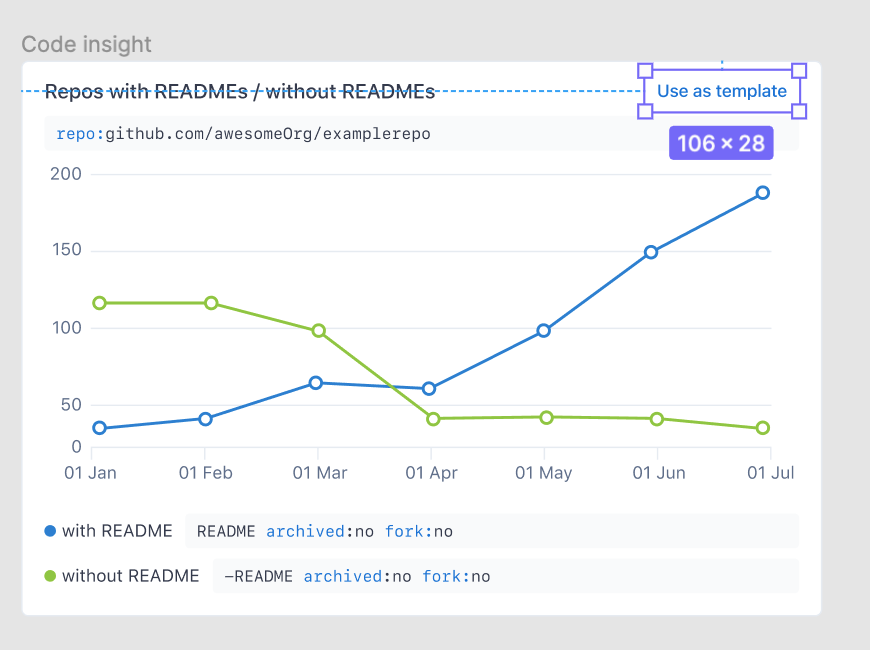Click the '01 Jul' x-axis label
The image size is (870, 650).
click(x=771, y=473)
